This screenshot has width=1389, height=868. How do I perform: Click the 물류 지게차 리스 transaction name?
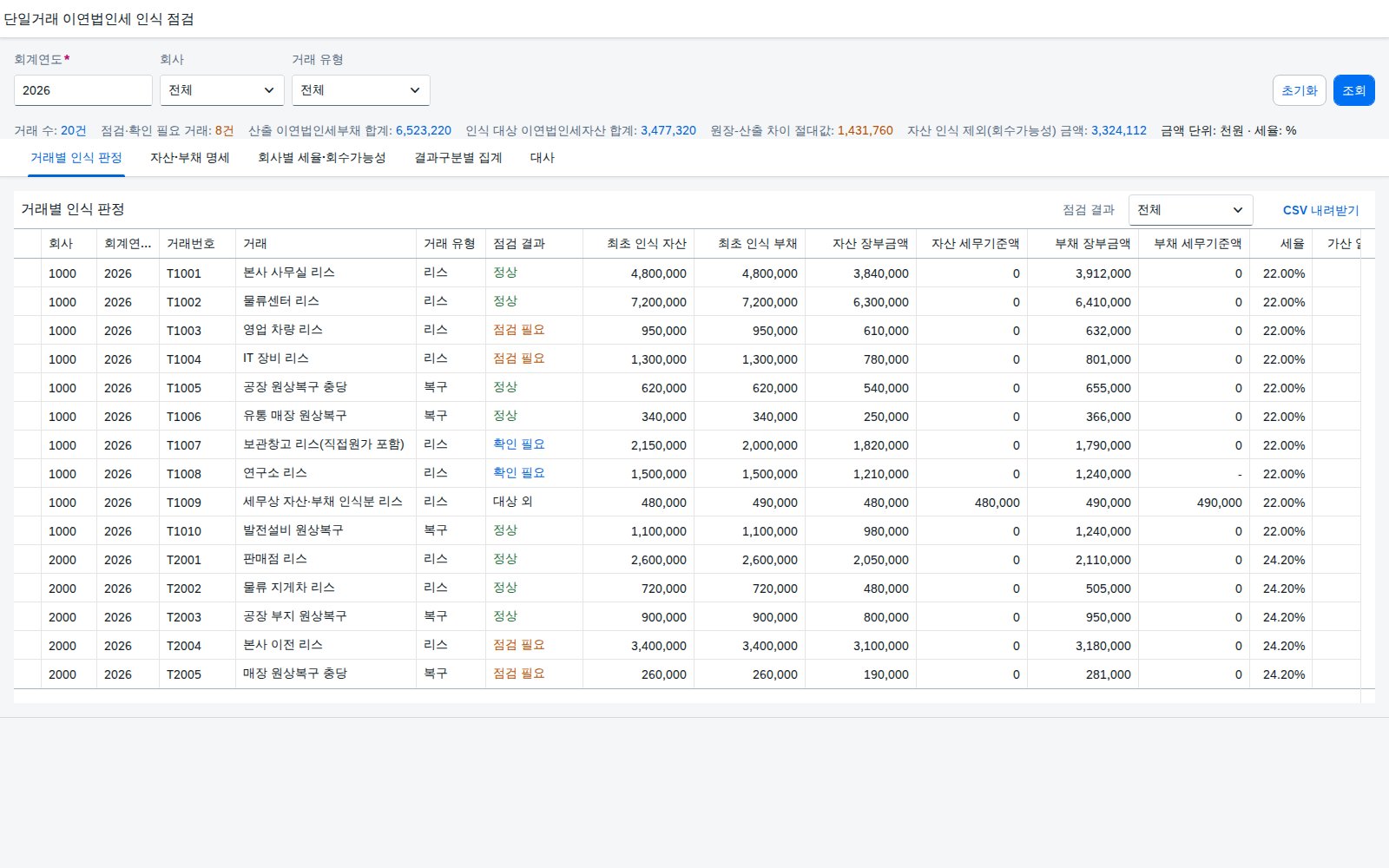(289, 588)
